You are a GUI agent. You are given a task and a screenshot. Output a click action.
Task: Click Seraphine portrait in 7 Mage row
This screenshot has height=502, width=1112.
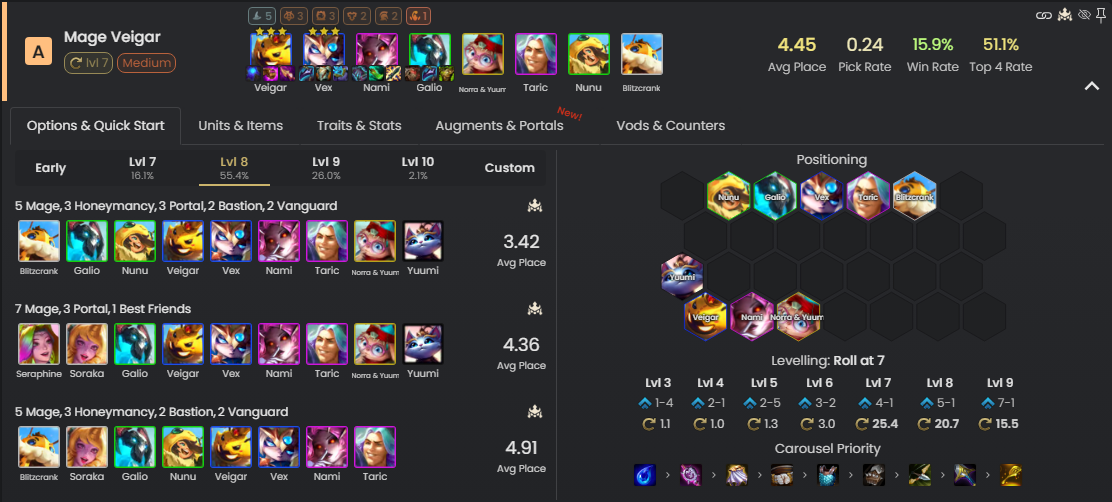(35, 345)
